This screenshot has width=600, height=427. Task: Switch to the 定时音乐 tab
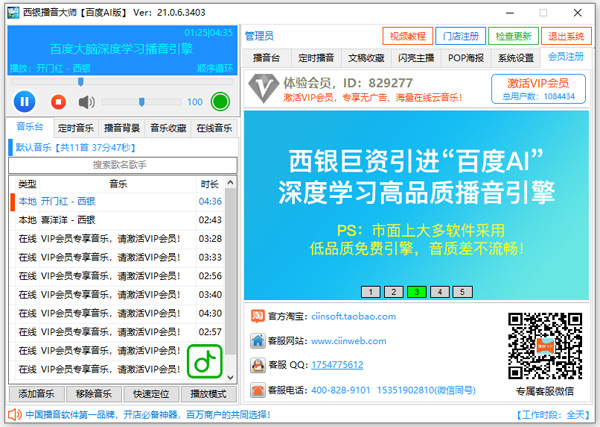point(76,128)
